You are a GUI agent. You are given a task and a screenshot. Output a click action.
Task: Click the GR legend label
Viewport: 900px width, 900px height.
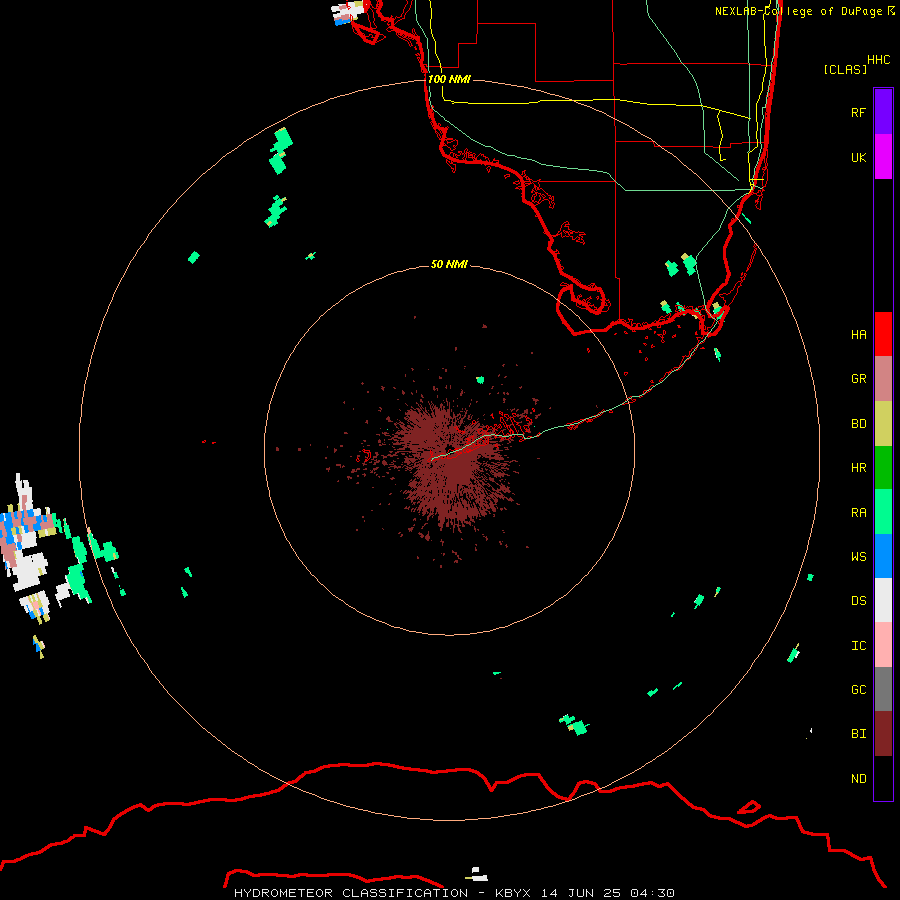[858, 379]
